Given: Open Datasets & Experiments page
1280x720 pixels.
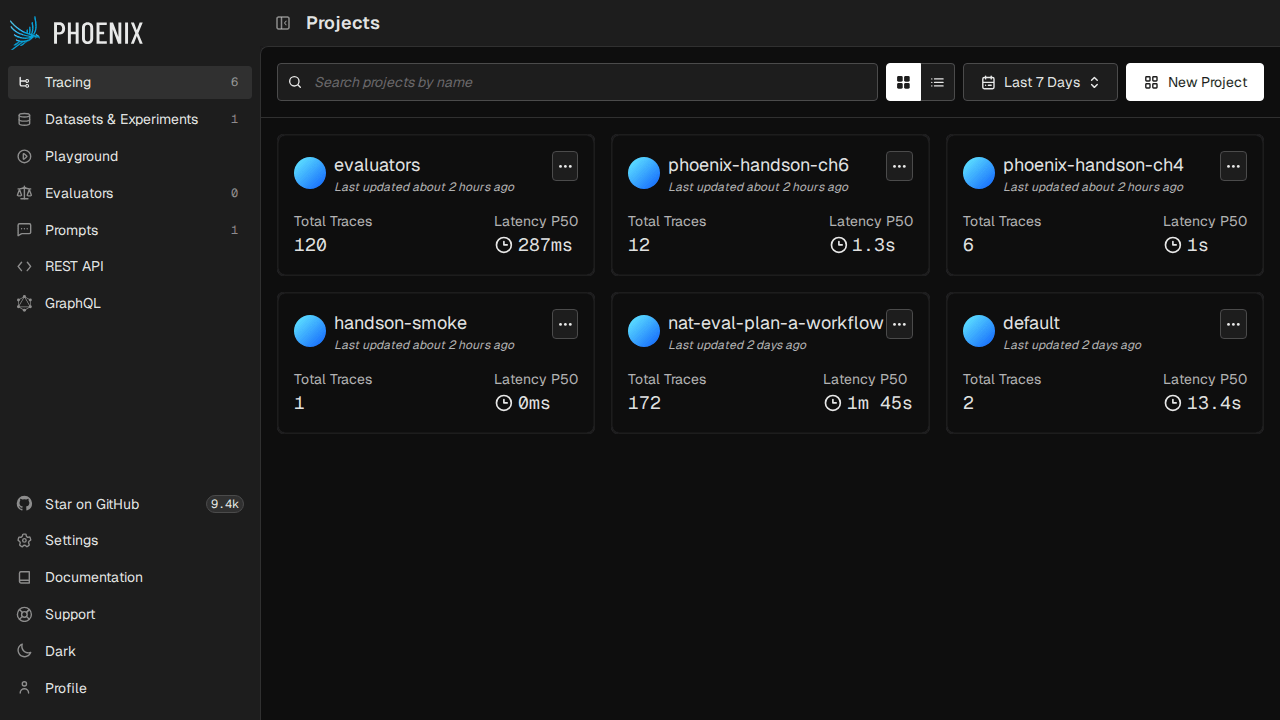Looking at the screenshot, I should click(130, 119).
